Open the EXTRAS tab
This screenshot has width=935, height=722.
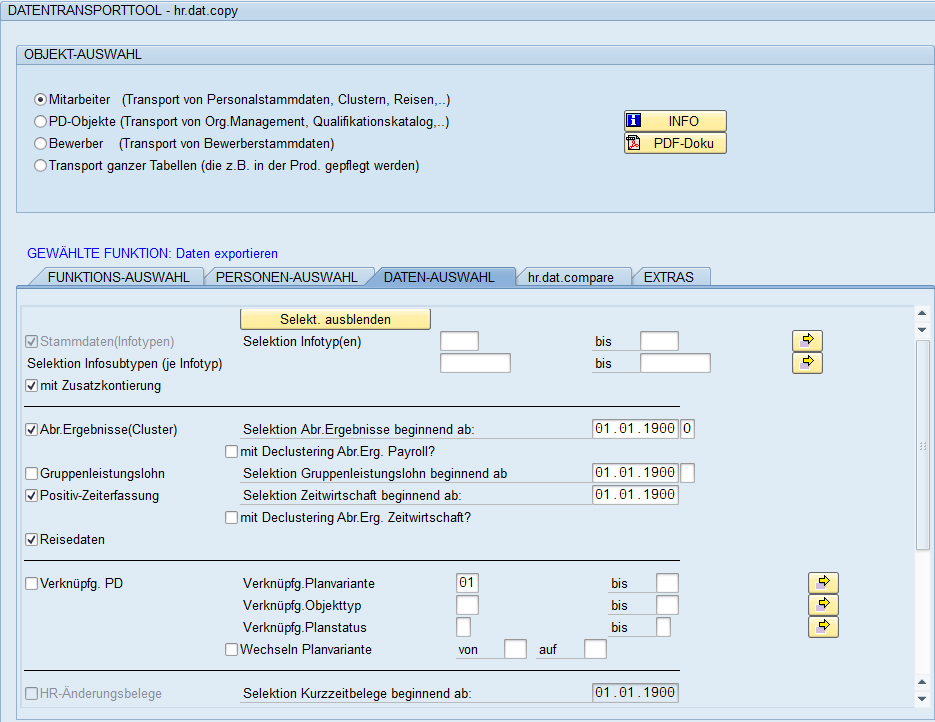[669, 277]
